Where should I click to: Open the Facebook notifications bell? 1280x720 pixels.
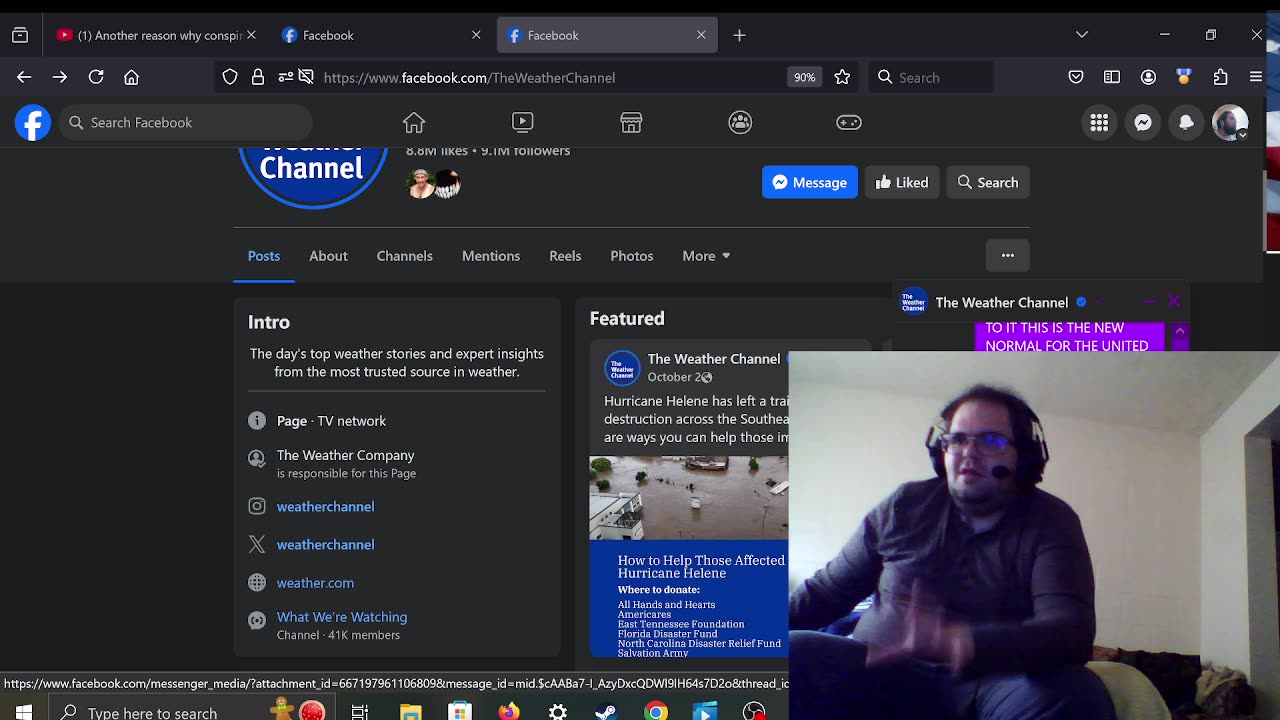[1186, 122]
